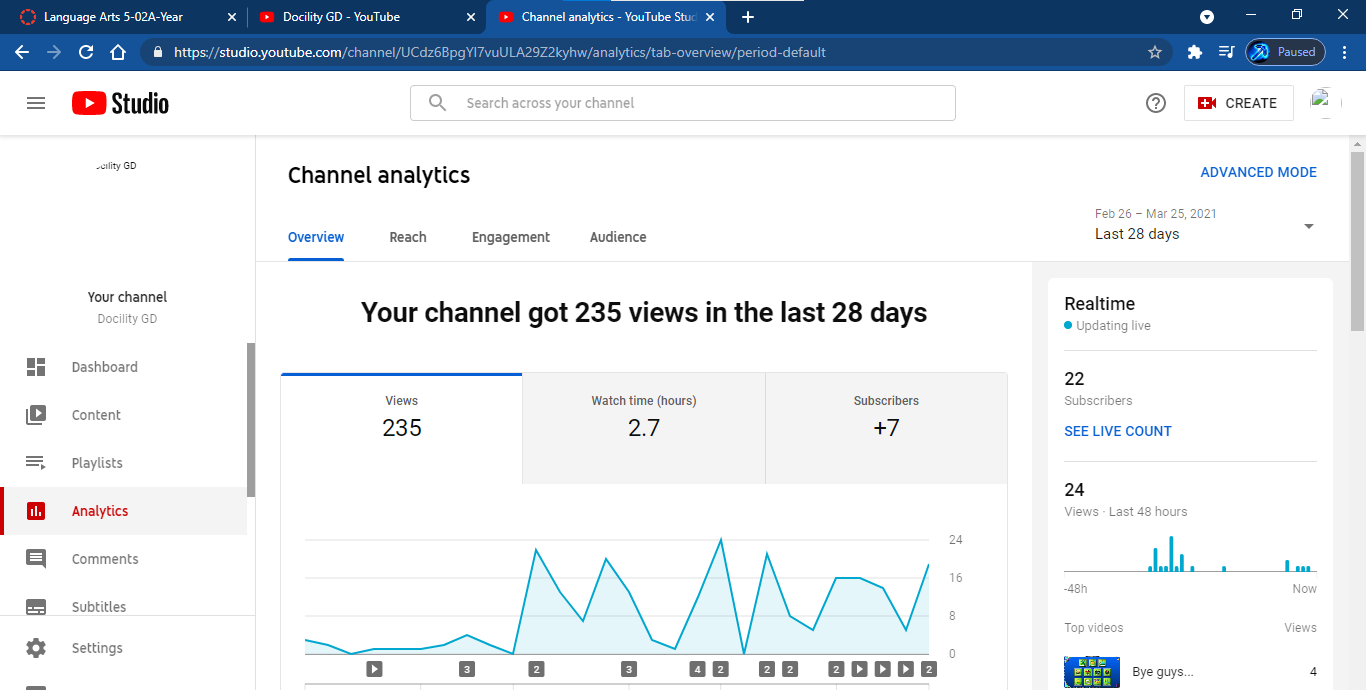The height and width of the screenshot is (690, 1366).
Task: Go to Content in the sidebar
Action: (96, 415)
